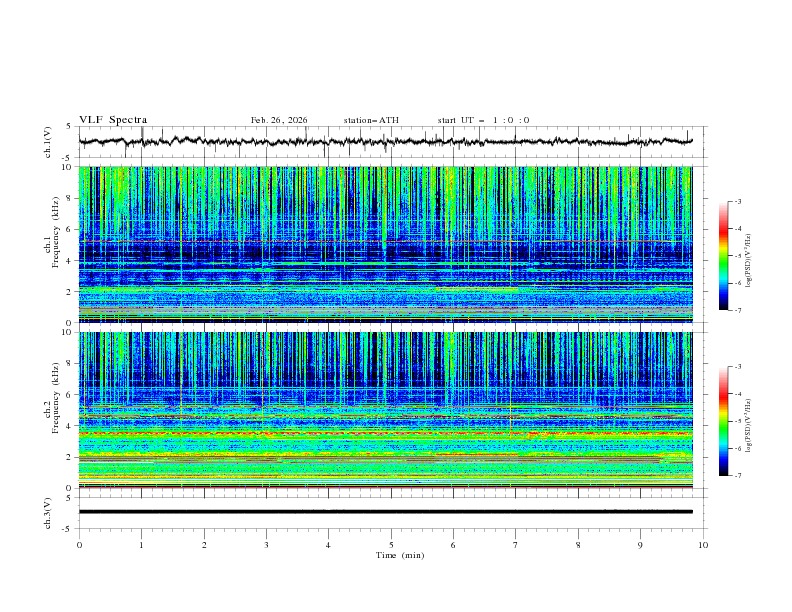Click the ch.1 voltage waveform trace
This screenshot has height=612, width=792.
pyautogui.click(x=385, y=142)
